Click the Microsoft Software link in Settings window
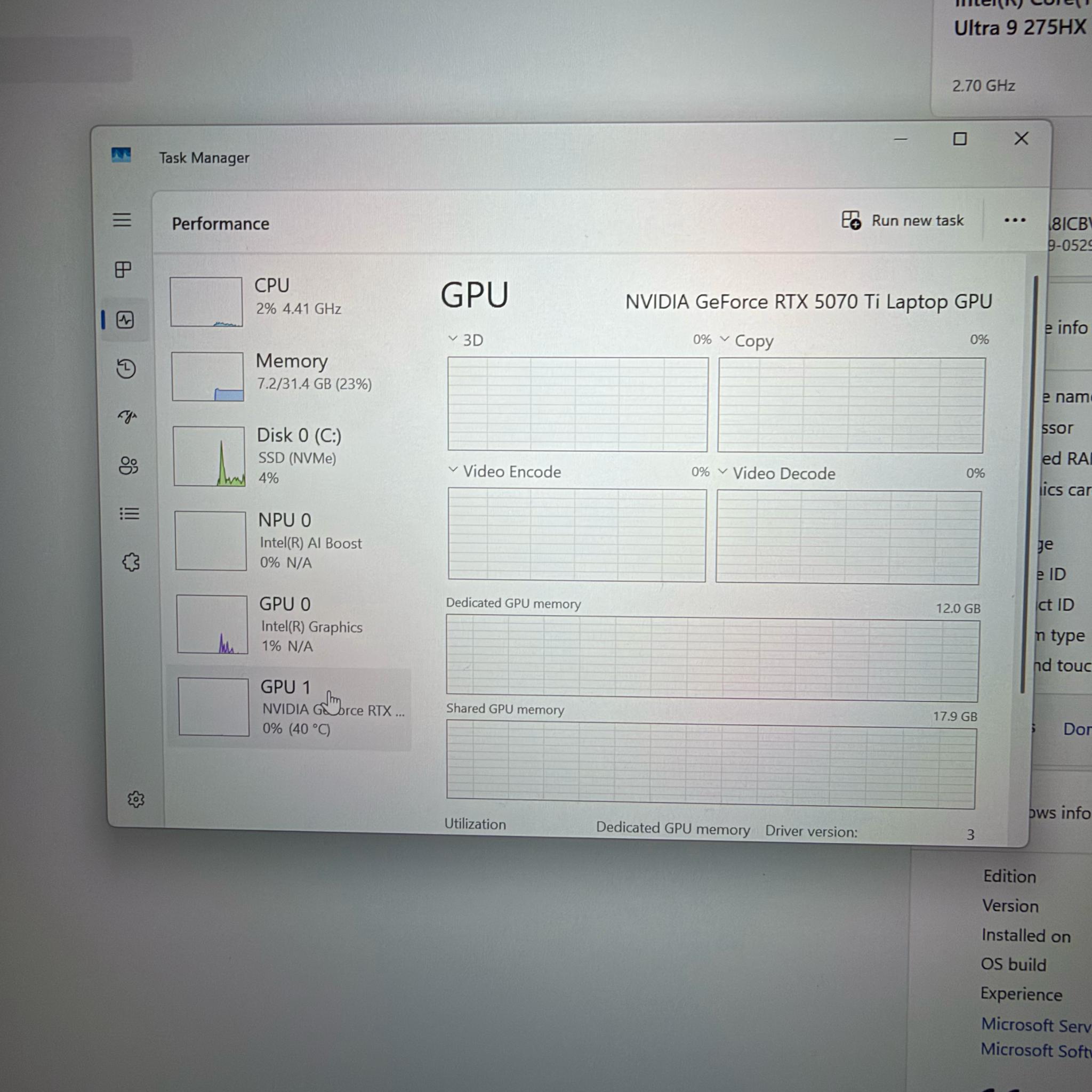This screenshot has height=1092, width=1092. pos(1036,1050)
